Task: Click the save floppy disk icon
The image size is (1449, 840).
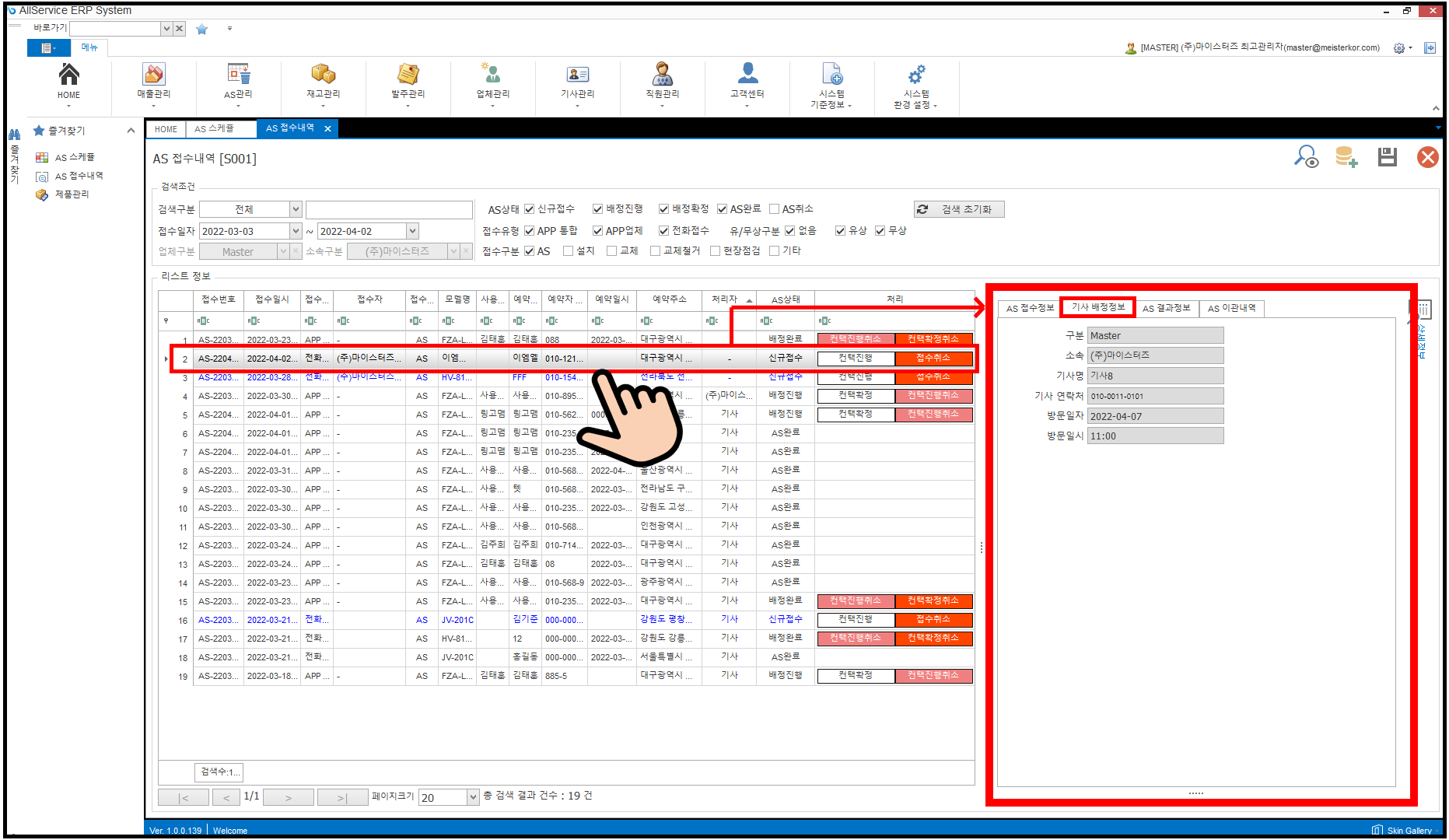Action: [1387, 157]
